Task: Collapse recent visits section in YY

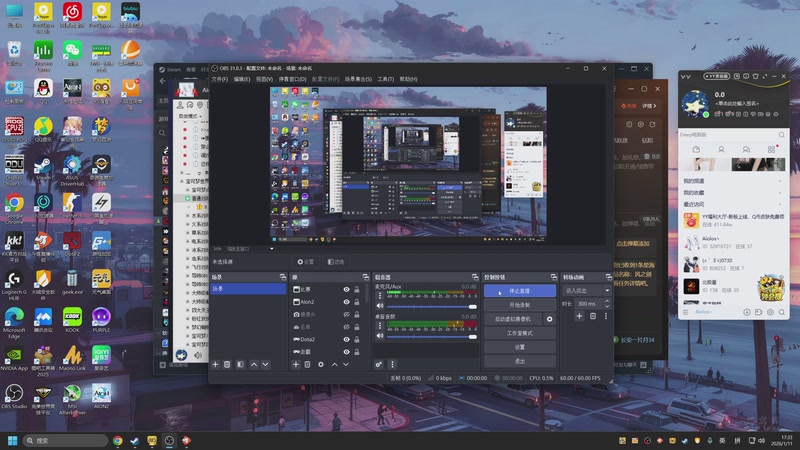Action: pos(780,204)
